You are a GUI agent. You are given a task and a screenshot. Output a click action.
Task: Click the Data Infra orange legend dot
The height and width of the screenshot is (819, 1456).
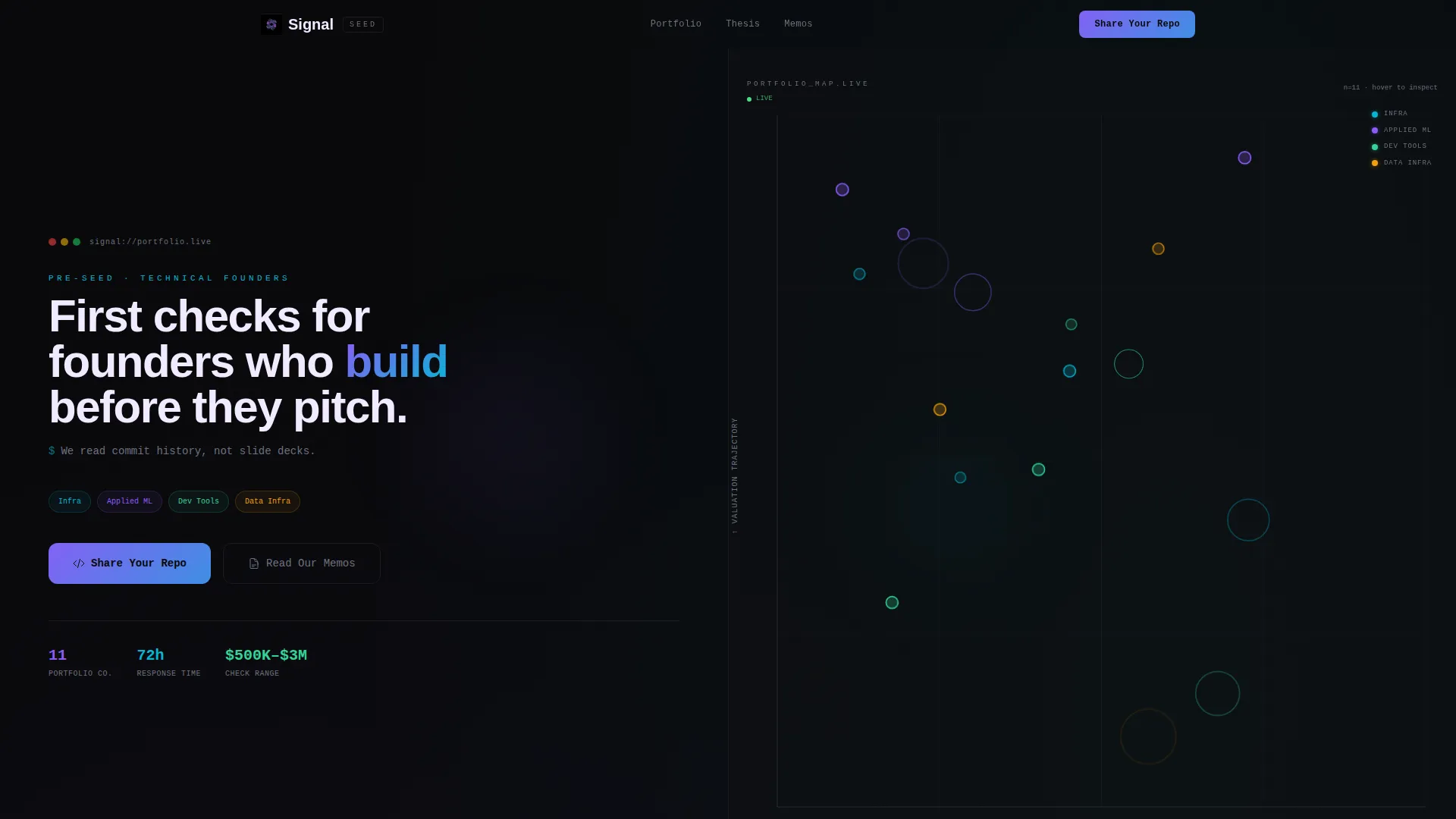coord(1375,163)
